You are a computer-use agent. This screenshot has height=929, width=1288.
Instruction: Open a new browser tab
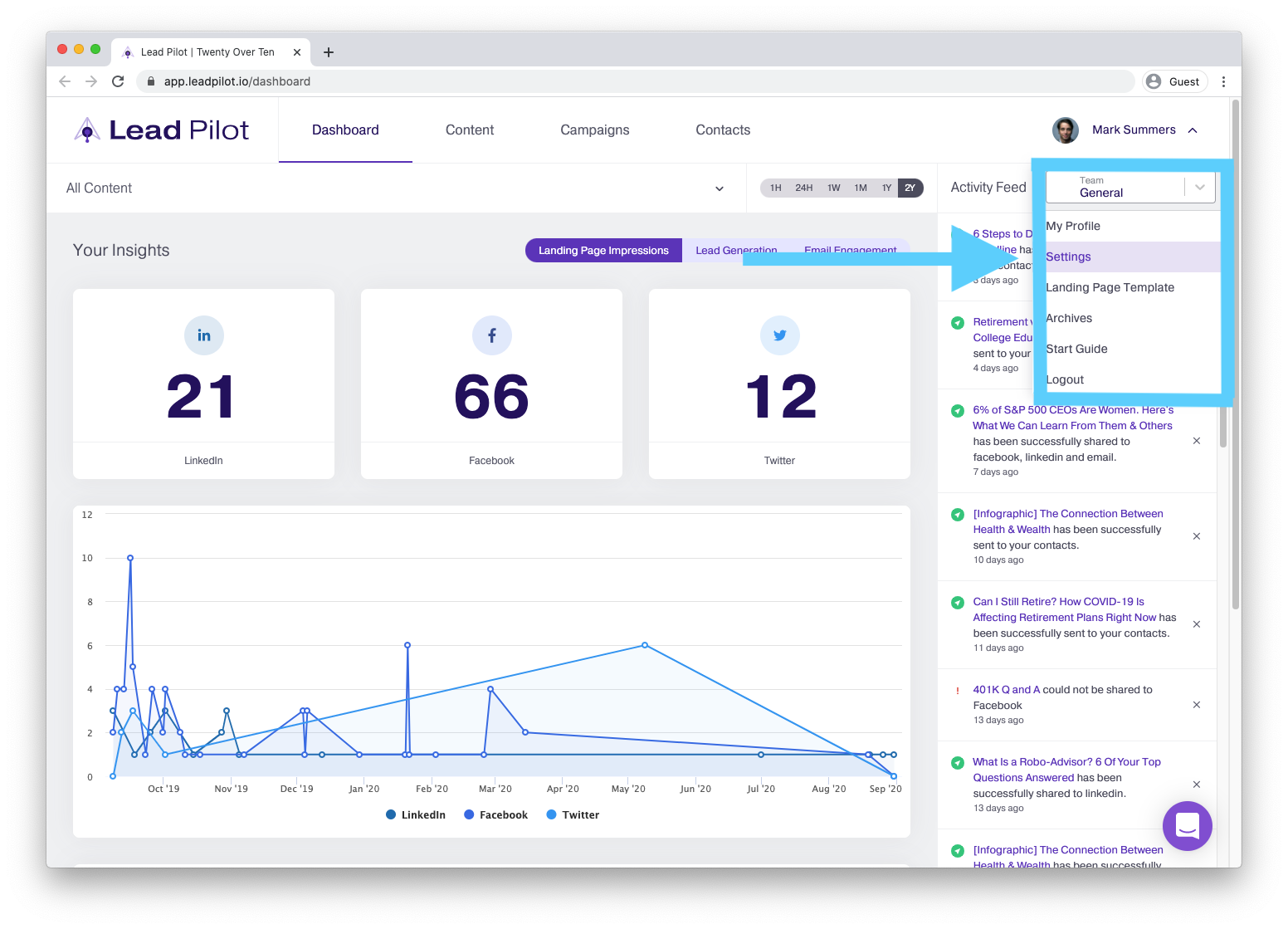tap(329, 52)
